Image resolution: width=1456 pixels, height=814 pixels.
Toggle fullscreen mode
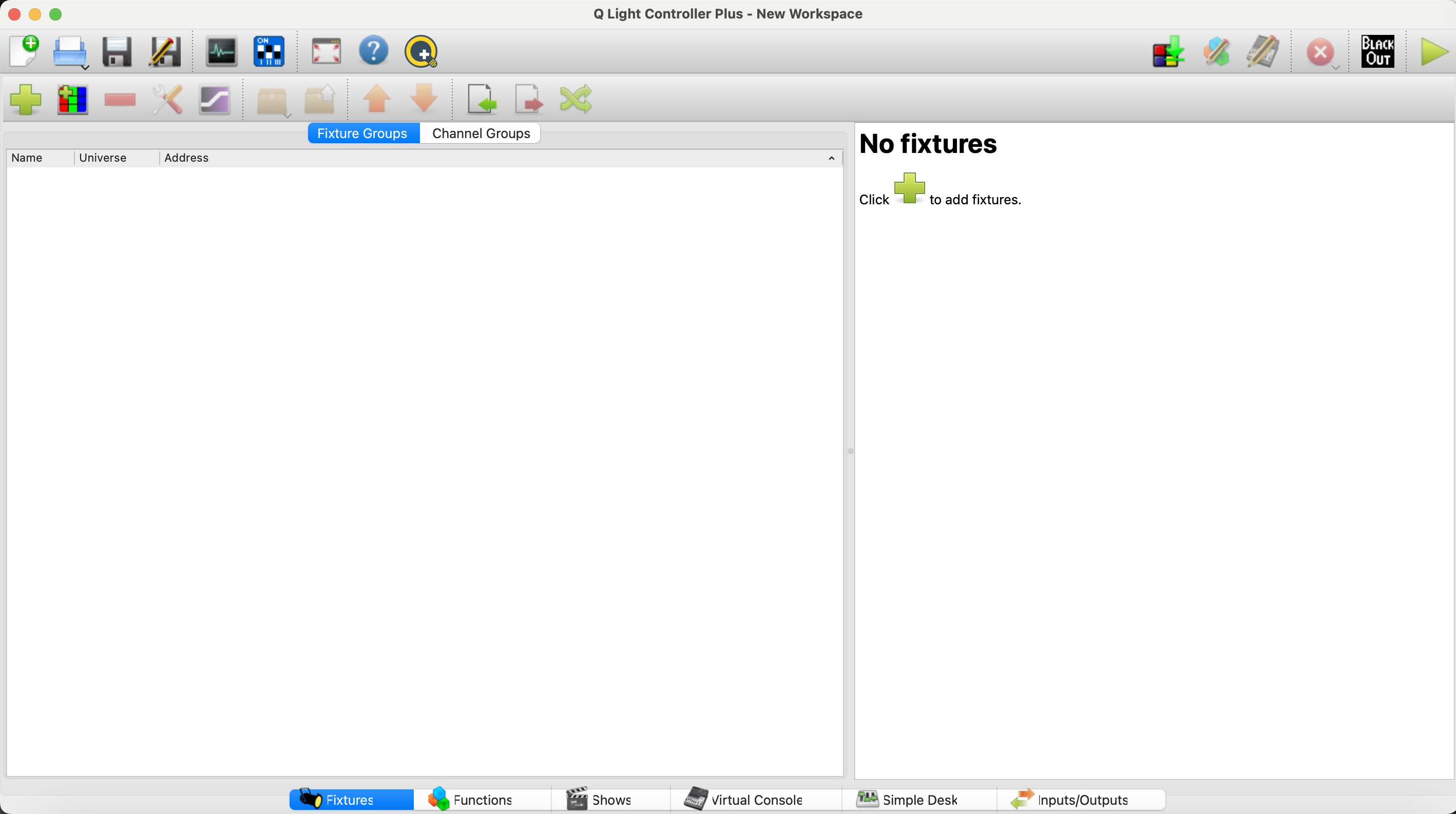point(326,52)
